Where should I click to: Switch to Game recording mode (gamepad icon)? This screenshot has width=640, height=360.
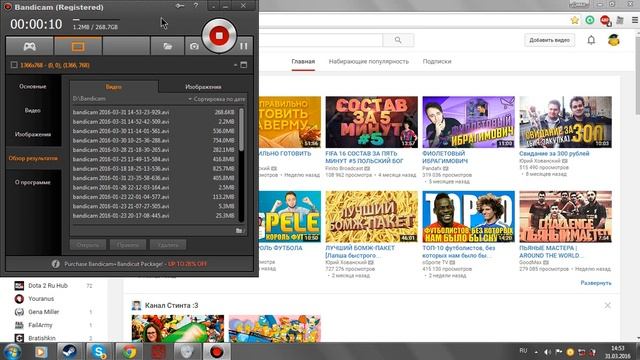click(x=29, y=46)
